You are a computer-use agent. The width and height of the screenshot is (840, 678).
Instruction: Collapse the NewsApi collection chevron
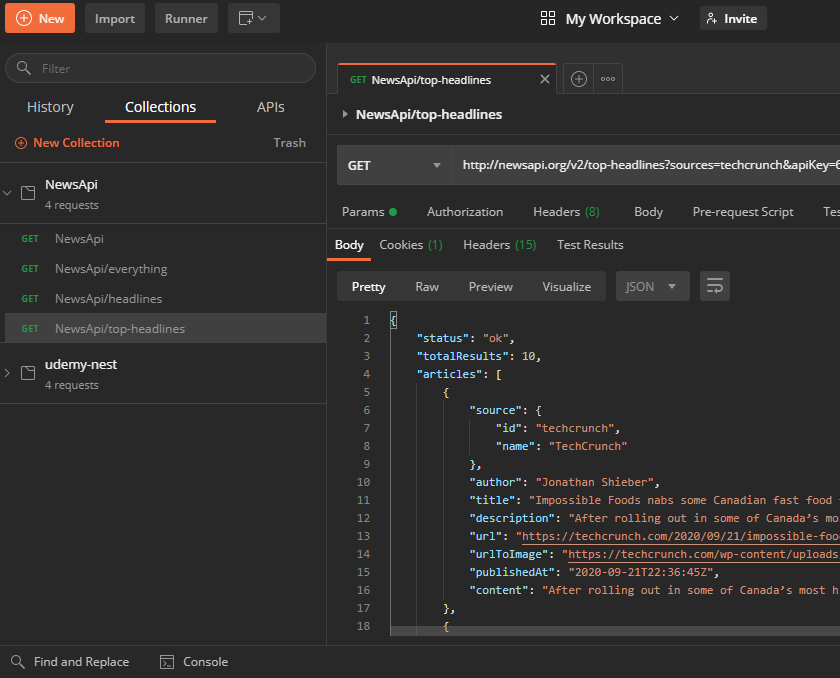[x=8, y=193]
